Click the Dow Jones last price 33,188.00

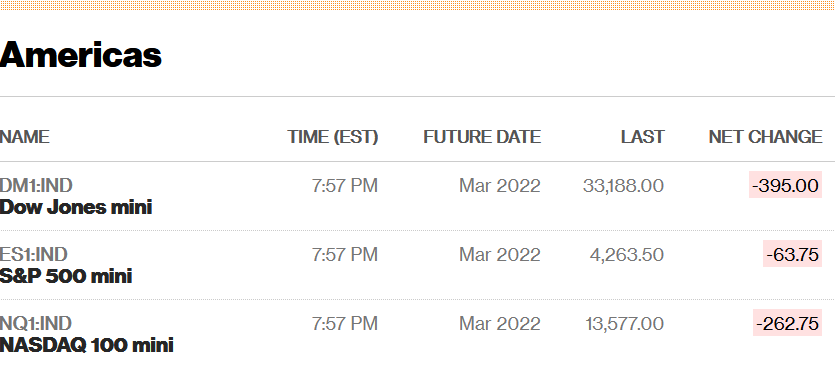click(623, 185)
